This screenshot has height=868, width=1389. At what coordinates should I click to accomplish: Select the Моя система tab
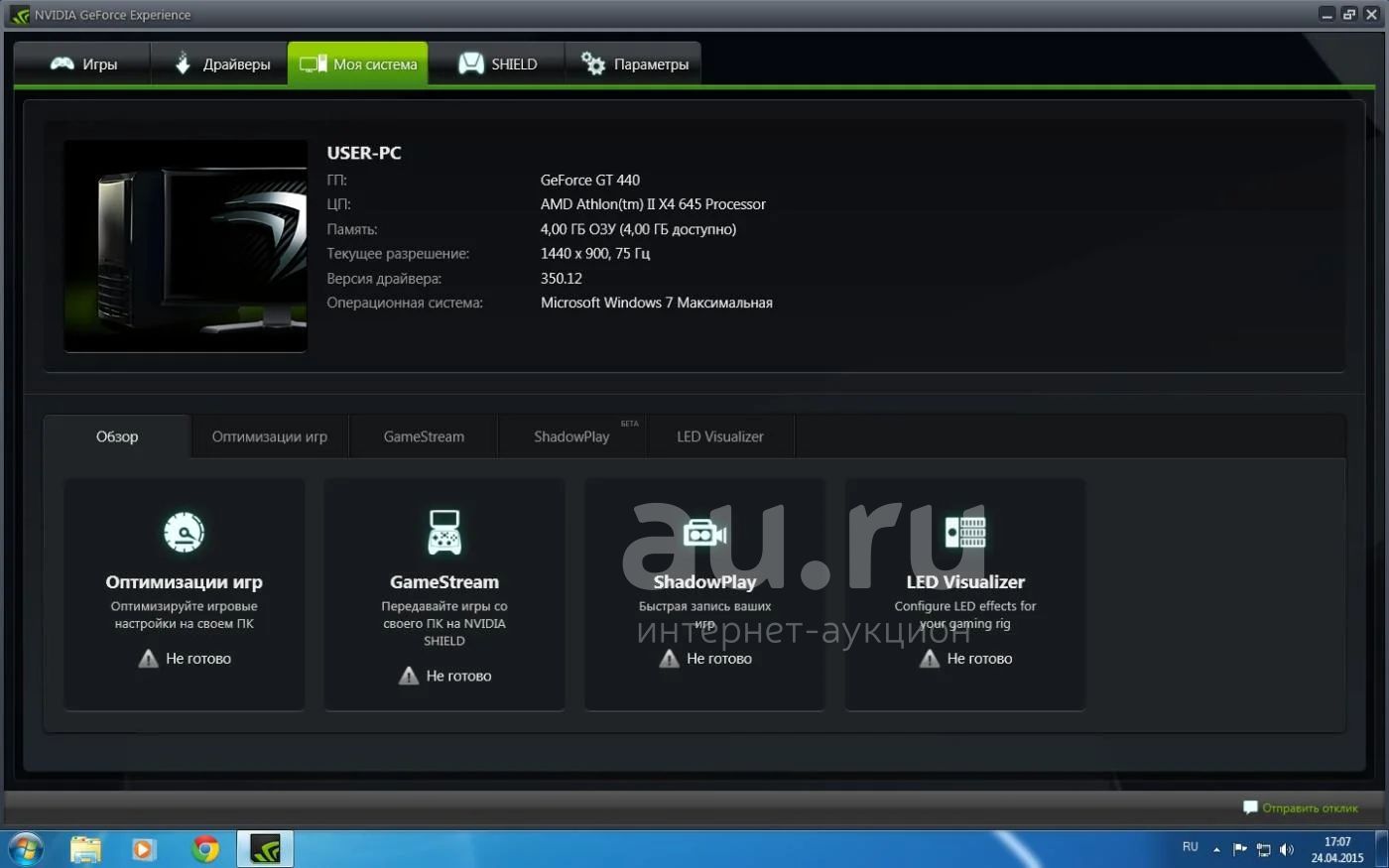click(358, 63)
